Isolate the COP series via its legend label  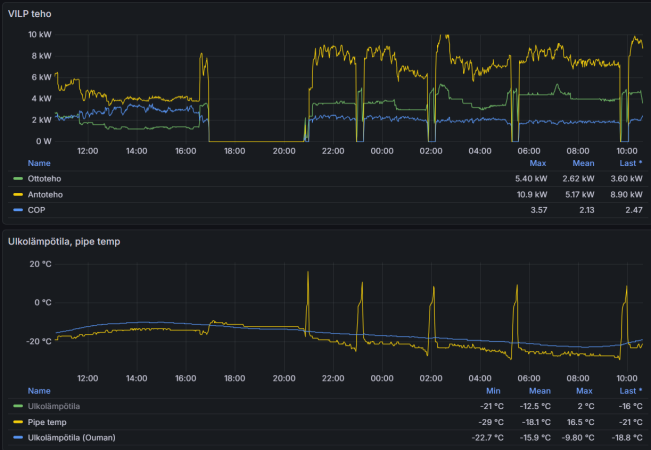pos(37,210)
